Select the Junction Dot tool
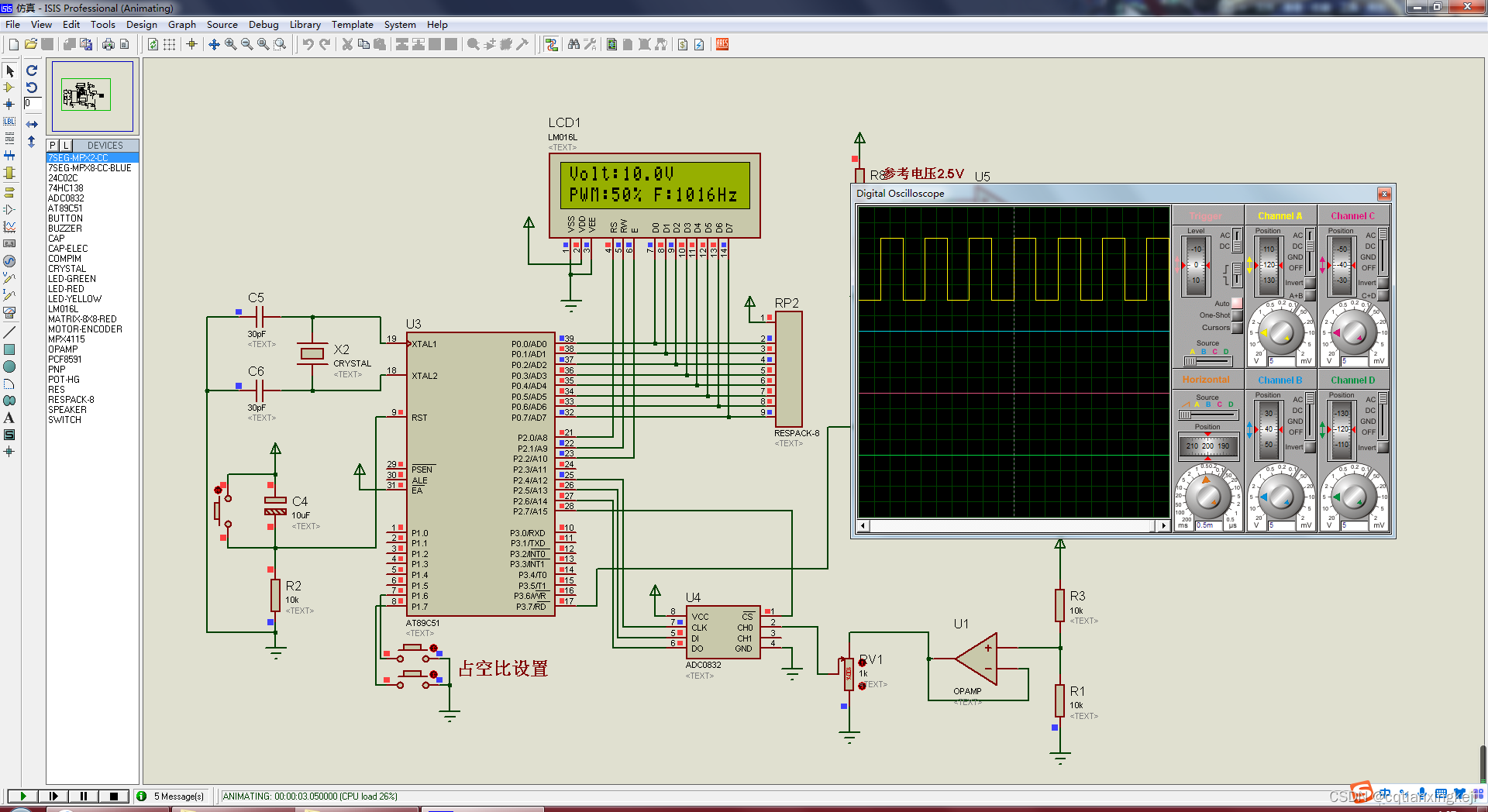The image size is (1488, 812). (9, 105)
